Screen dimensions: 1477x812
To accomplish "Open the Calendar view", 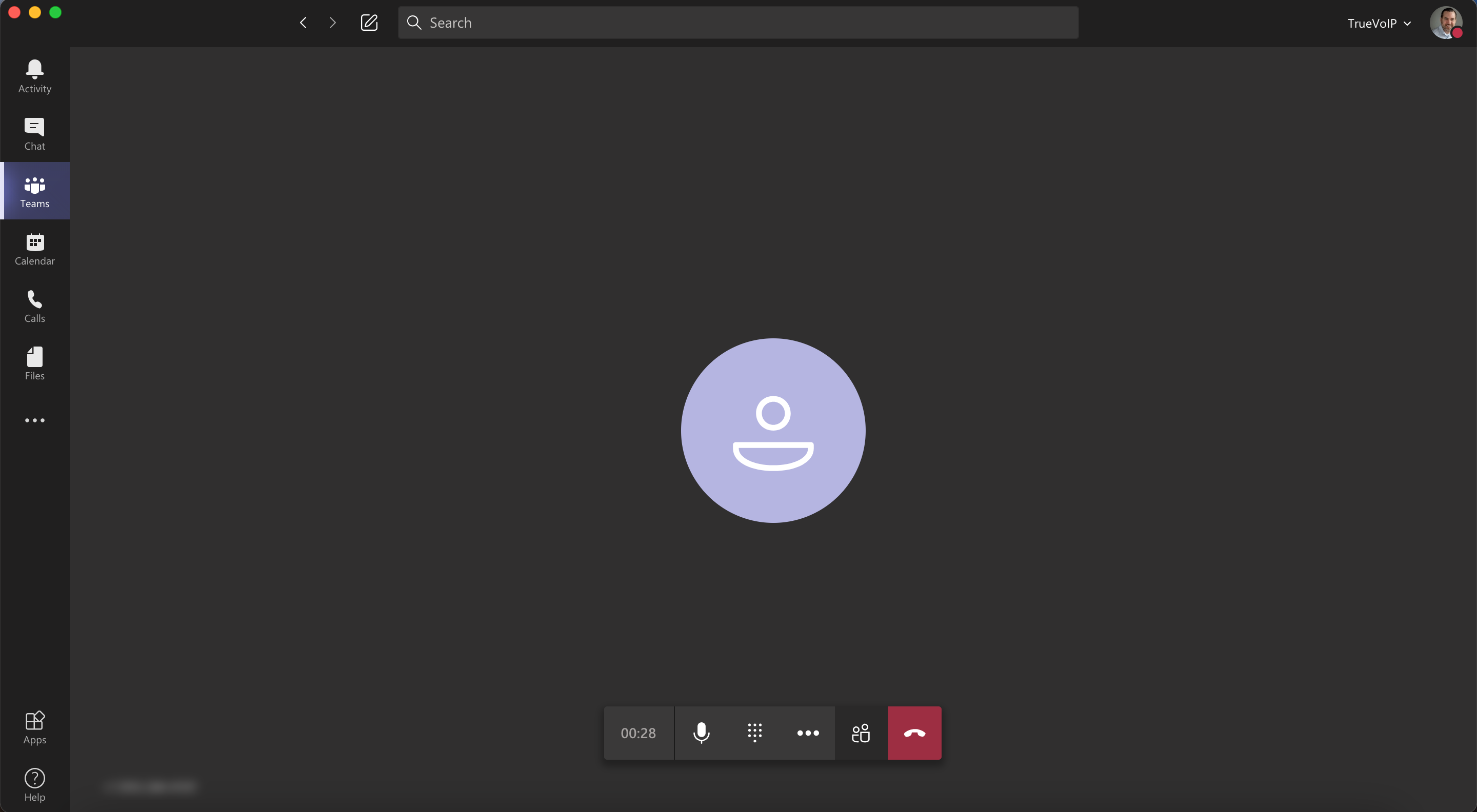I will click(34, 249).
